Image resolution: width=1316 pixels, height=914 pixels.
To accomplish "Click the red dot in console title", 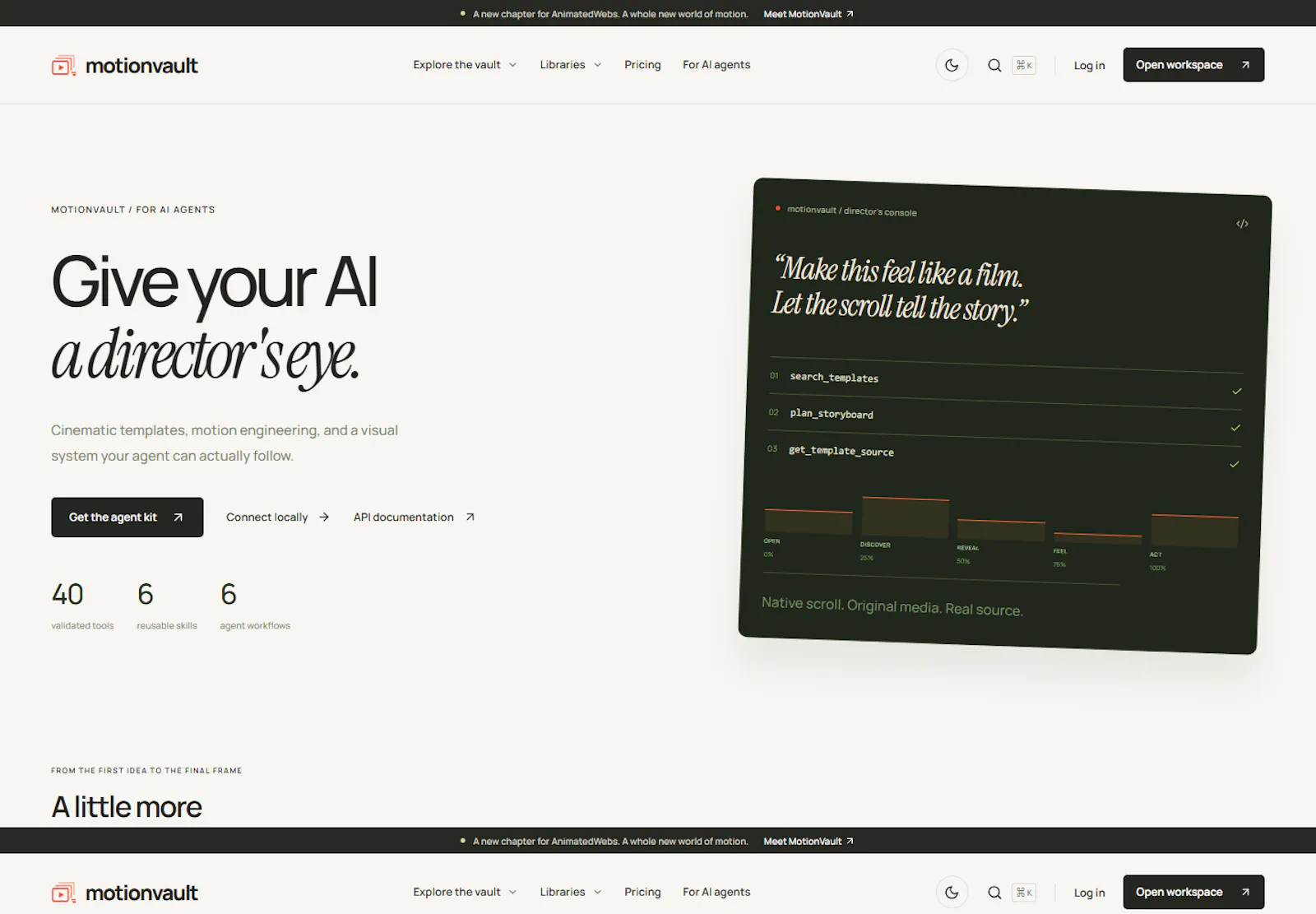I will [x=777, y=208].
